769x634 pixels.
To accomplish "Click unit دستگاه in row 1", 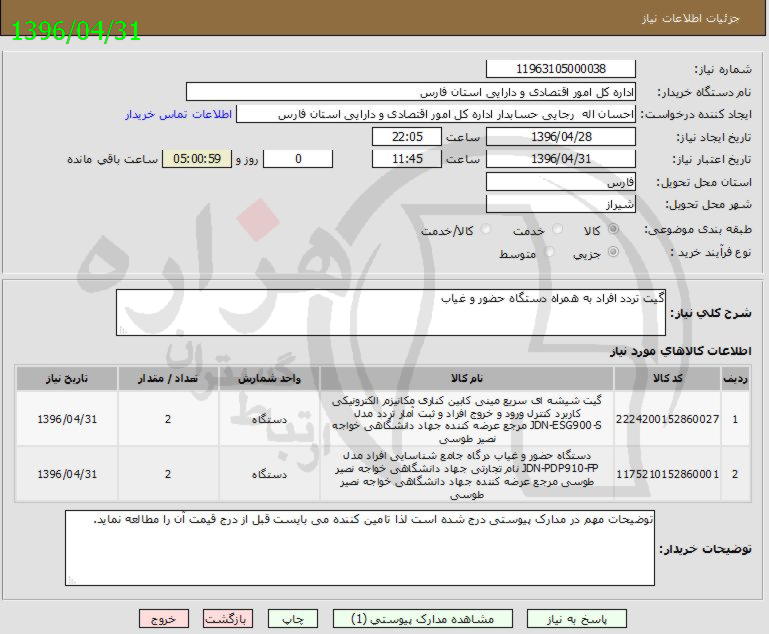I will coord(269,419).
